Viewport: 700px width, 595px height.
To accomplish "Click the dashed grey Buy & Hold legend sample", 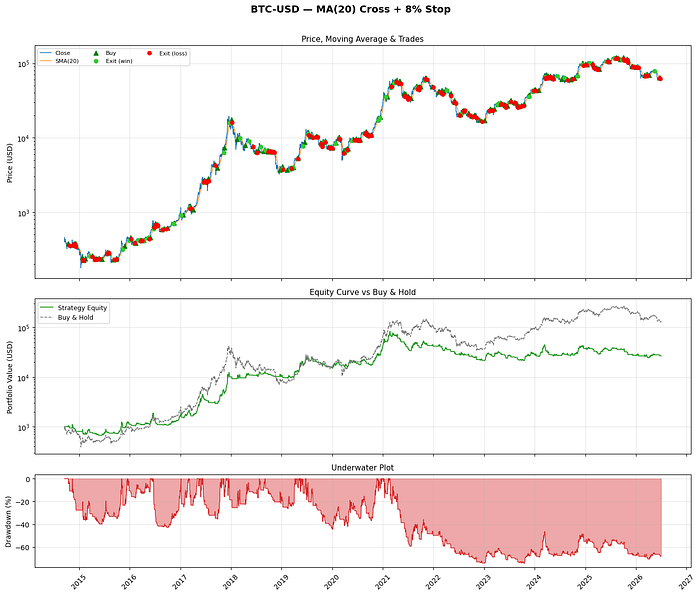I will click(x=46, y=317).
